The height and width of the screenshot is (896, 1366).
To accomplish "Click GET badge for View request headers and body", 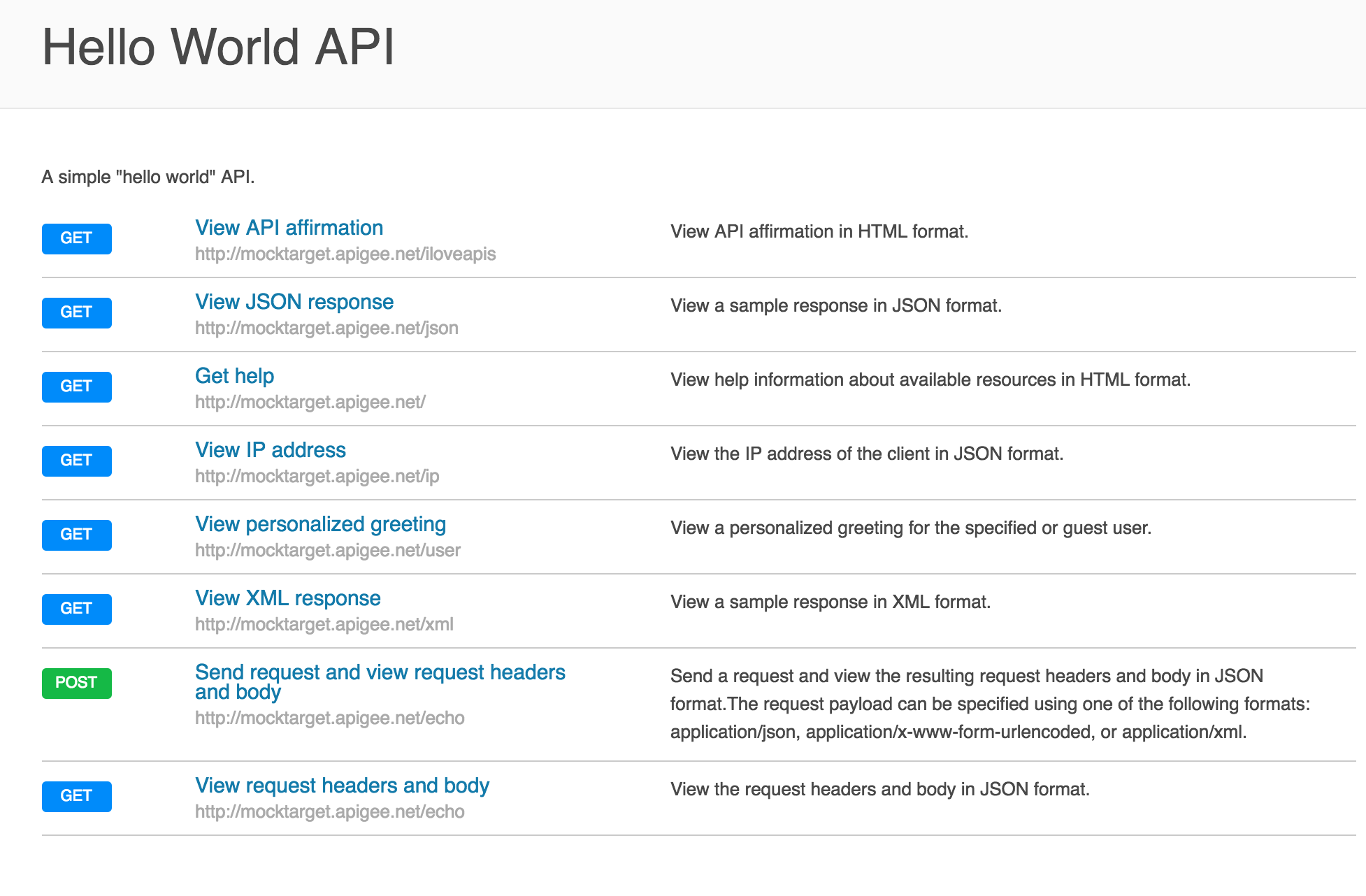I will 77,796.
